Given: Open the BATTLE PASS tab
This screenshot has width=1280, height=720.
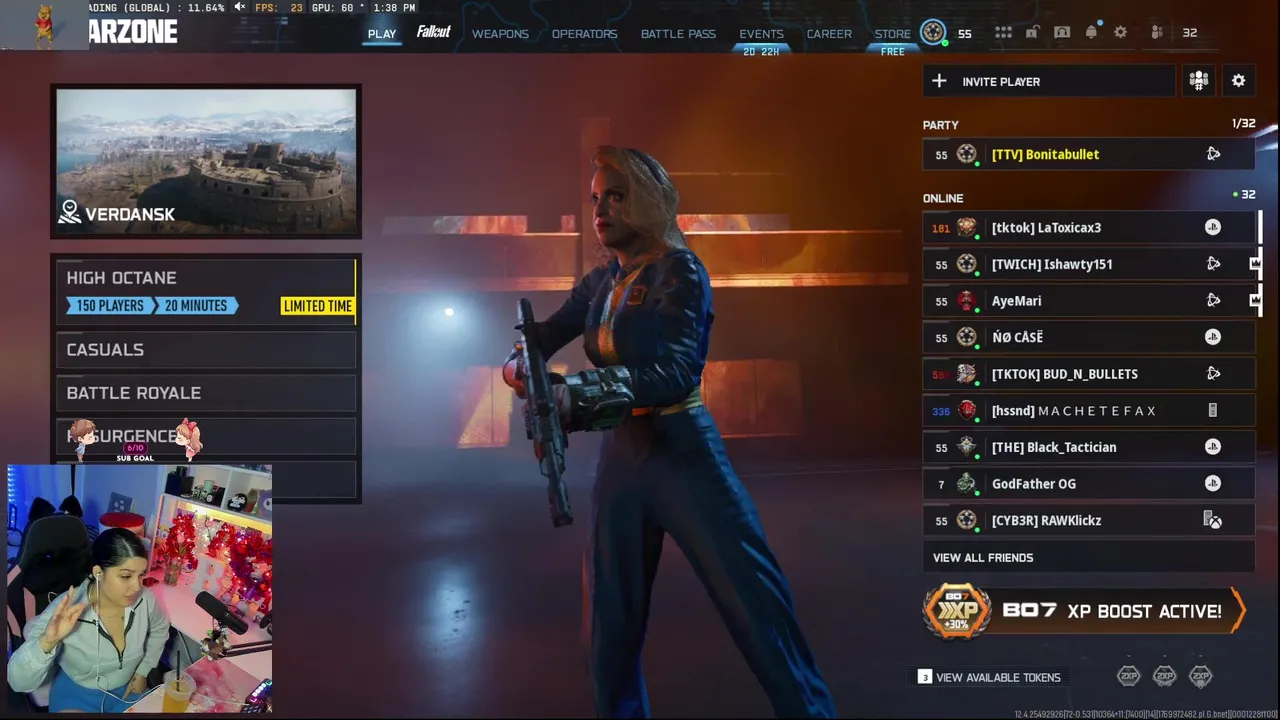Looking at the screenshot, I should [678, 34].
